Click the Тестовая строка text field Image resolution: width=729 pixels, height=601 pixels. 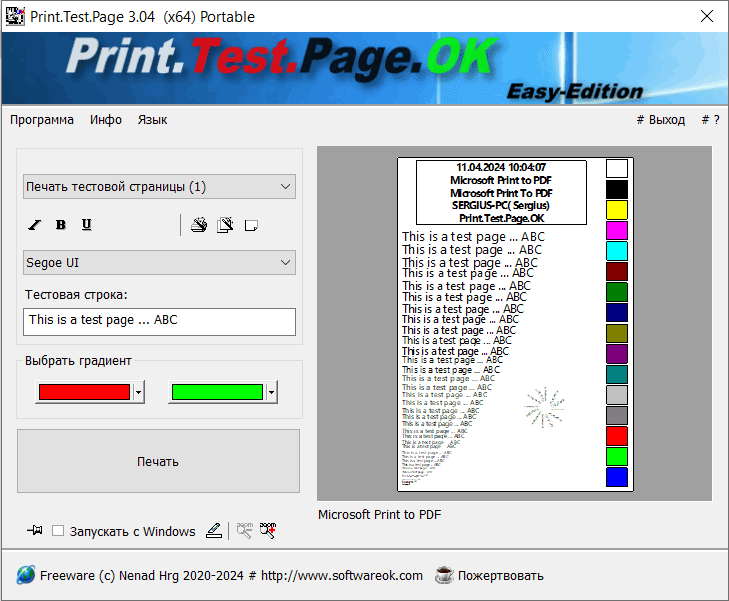coord(159,322)
